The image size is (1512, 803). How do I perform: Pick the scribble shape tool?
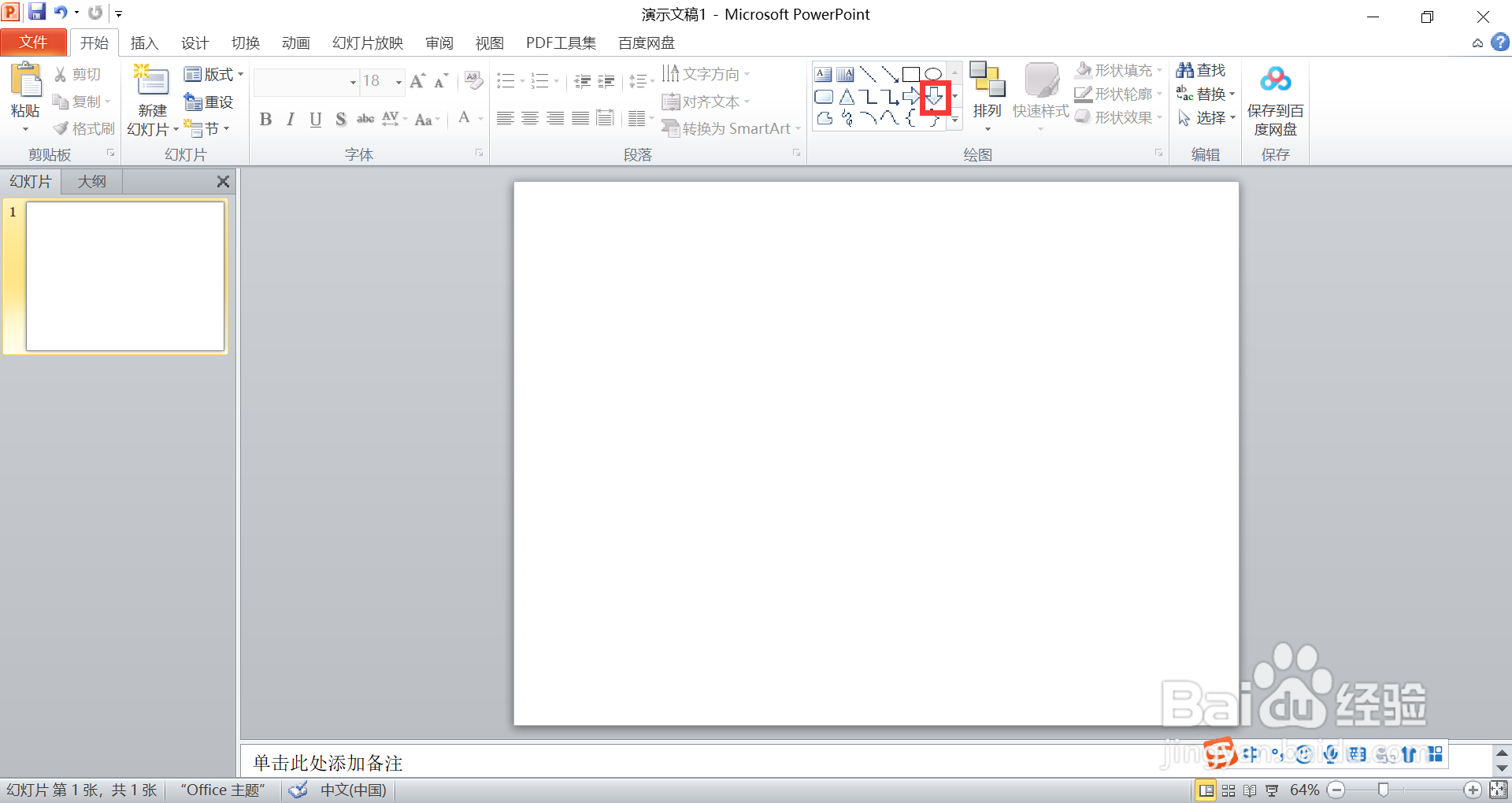pyautogui.click(x=847, y=119)
